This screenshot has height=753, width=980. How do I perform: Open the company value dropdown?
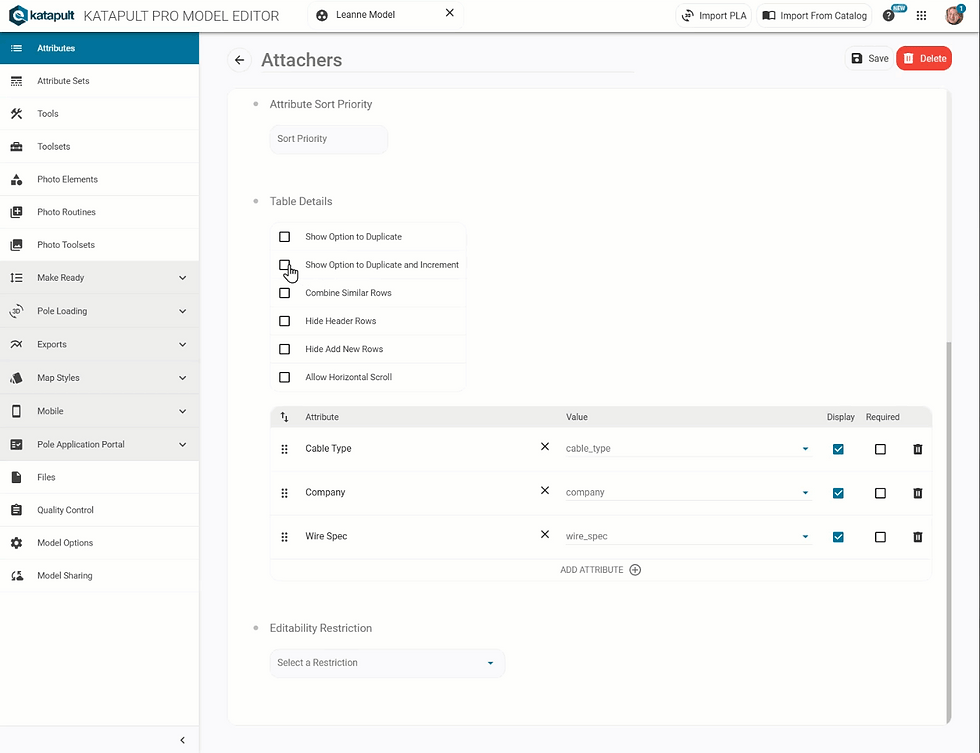(x=688, y=492)
